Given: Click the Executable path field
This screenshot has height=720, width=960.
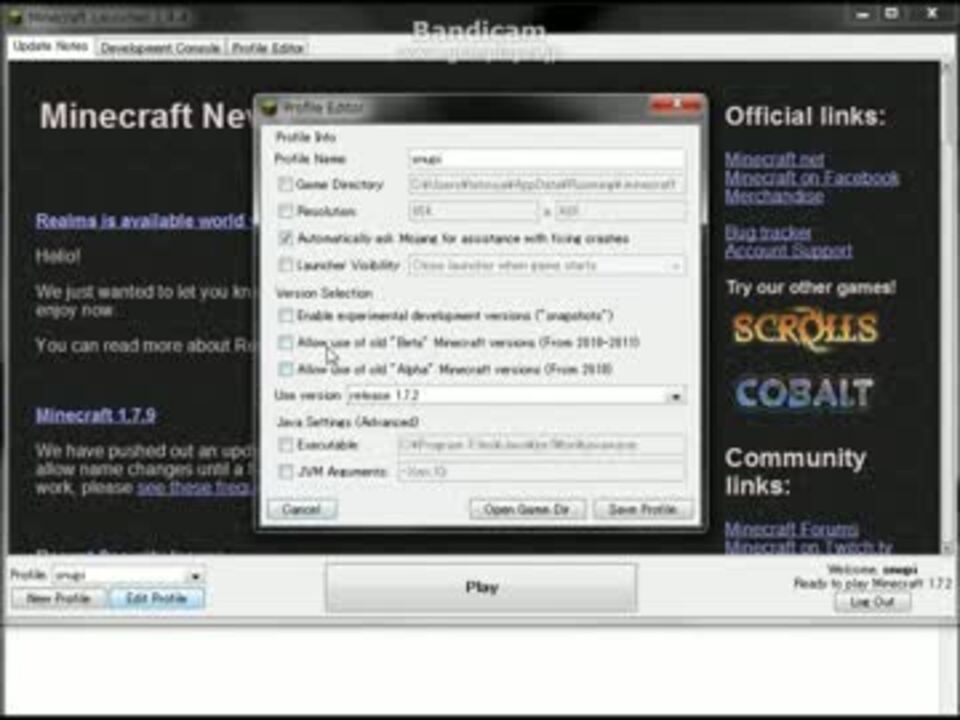Looking at the screenshot, I should point(541,444).
